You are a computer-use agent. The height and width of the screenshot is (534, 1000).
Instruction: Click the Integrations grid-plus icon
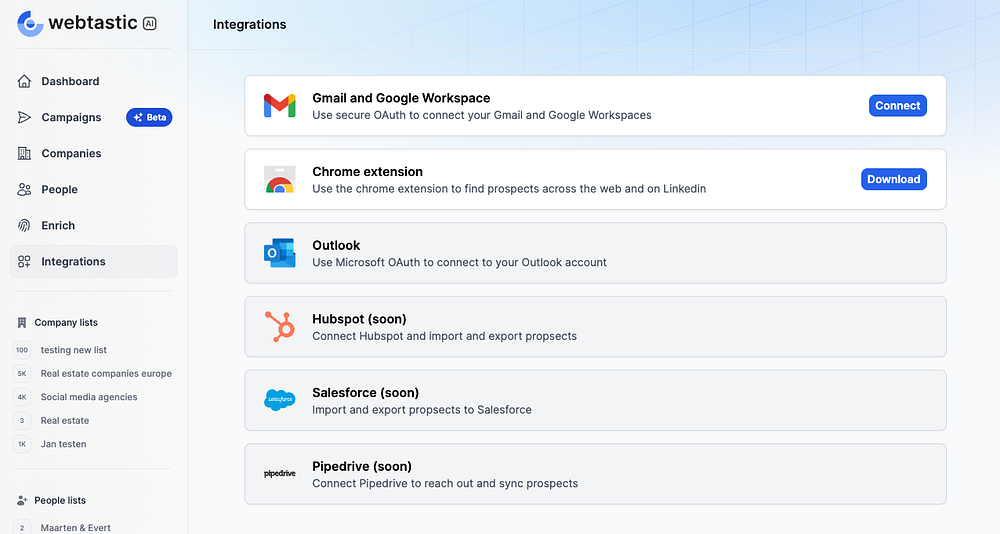point(24,262)
